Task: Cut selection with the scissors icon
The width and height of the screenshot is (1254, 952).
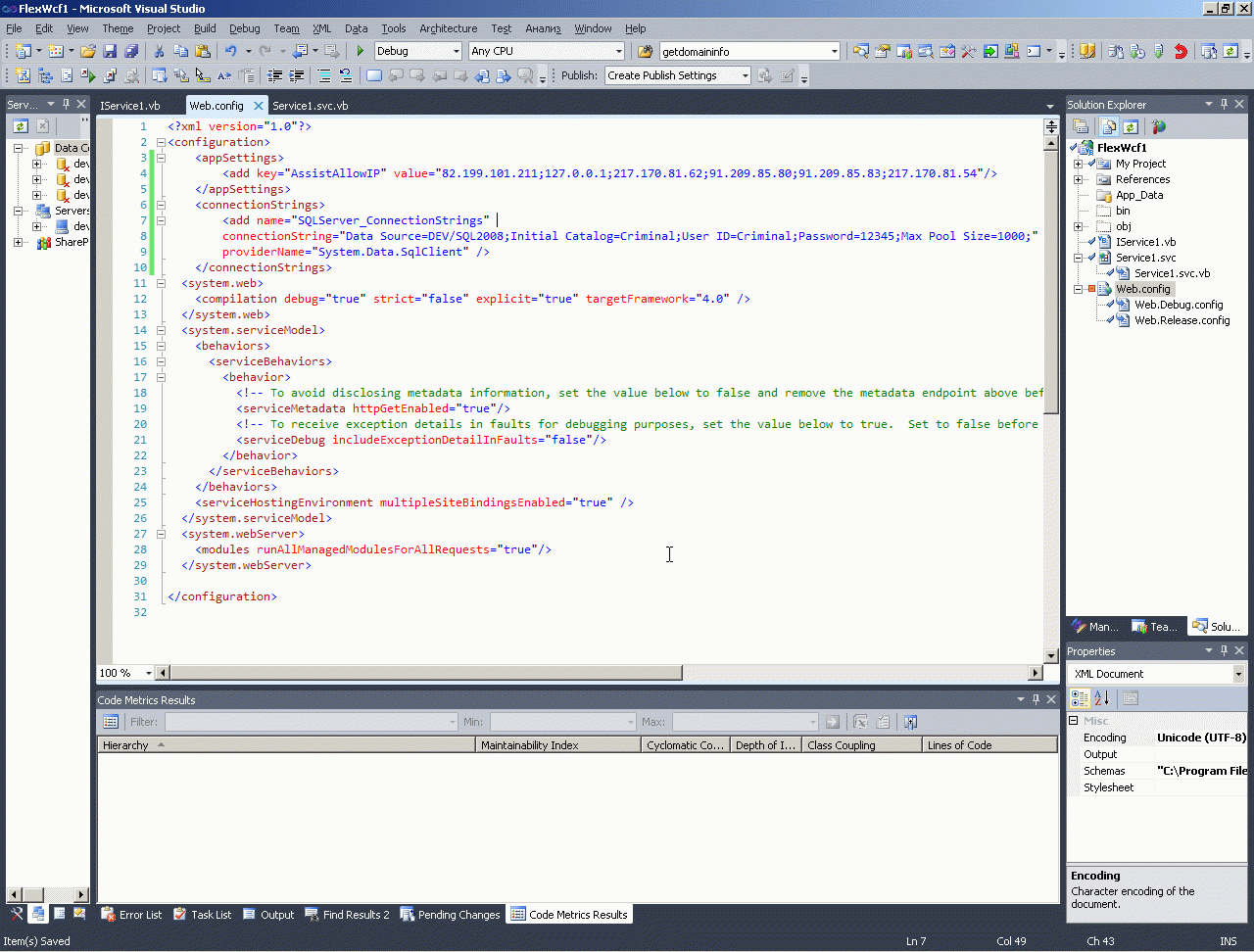Action: (159, 51)
